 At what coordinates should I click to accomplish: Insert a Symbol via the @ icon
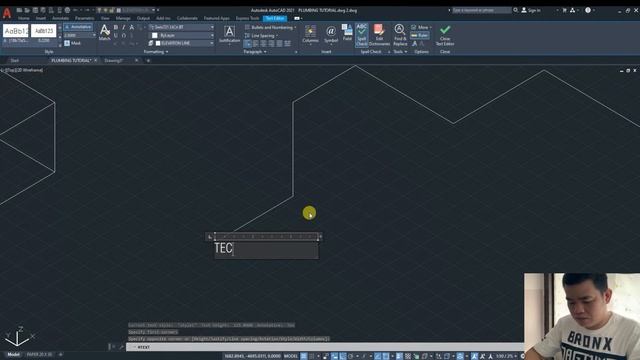331,34
